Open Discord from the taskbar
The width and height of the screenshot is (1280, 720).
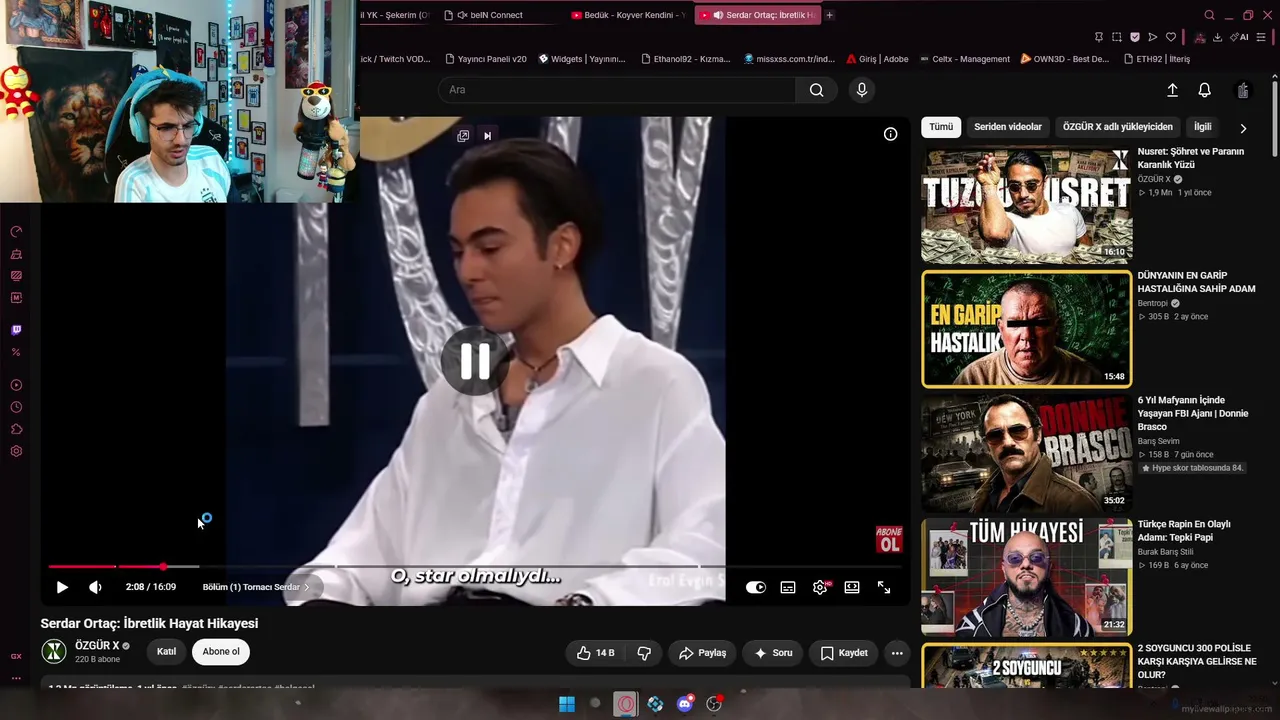coord(685,704)
